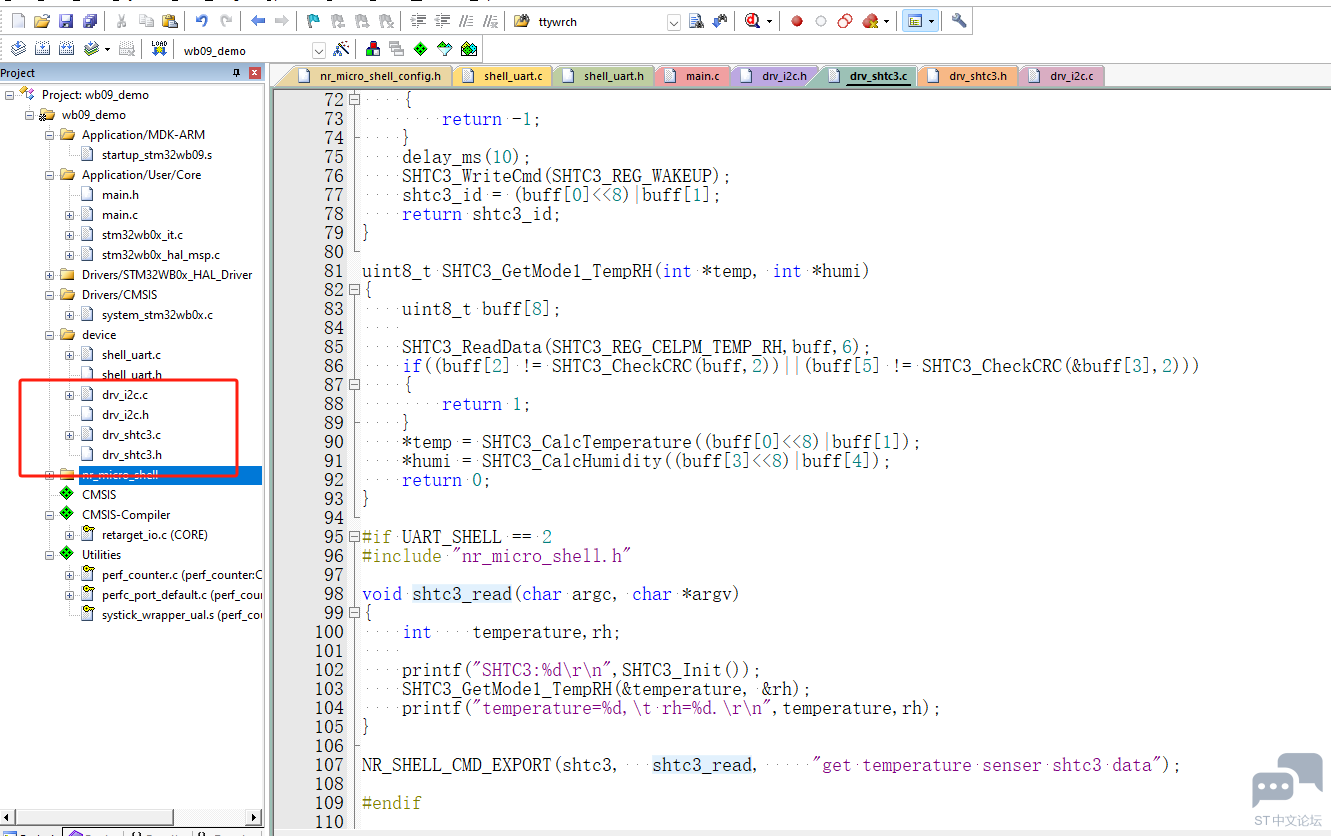Build the target files

coord(42,49)
